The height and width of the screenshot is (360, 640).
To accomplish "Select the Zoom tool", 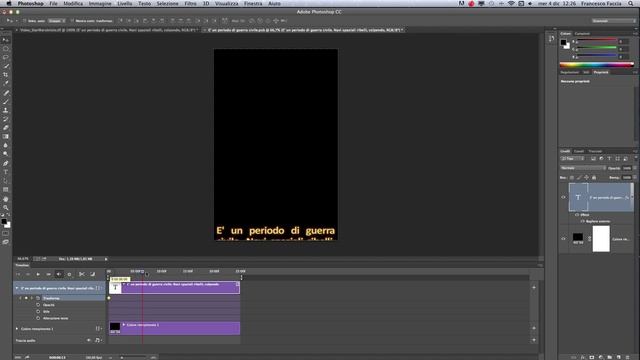I will [6, 207].
